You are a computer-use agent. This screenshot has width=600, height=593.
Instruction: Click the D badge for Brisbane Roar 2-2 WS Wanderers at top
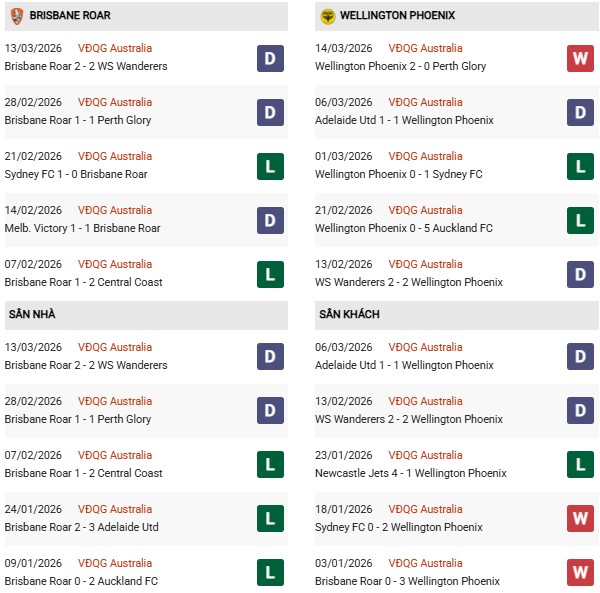270,58
